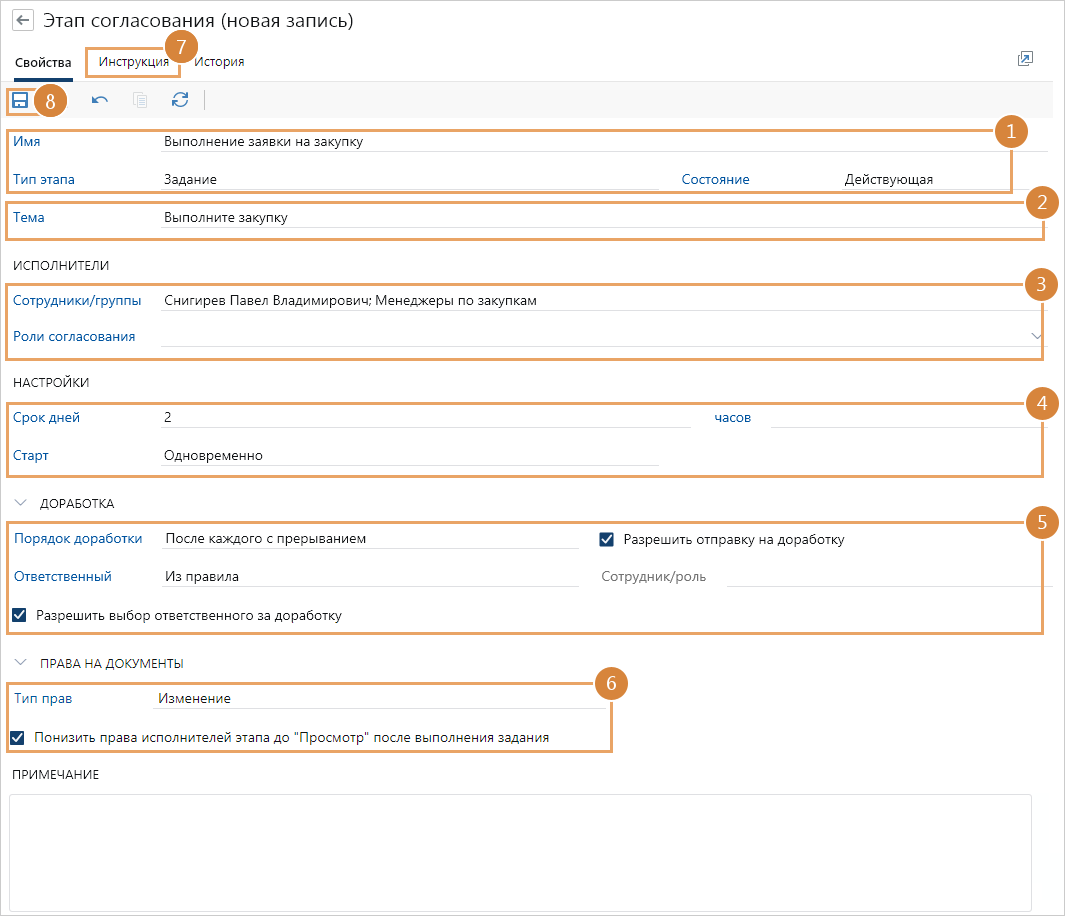Click the Тема input field
The height and width of the screenshot is (916, 1065).
tap(600, 217)
